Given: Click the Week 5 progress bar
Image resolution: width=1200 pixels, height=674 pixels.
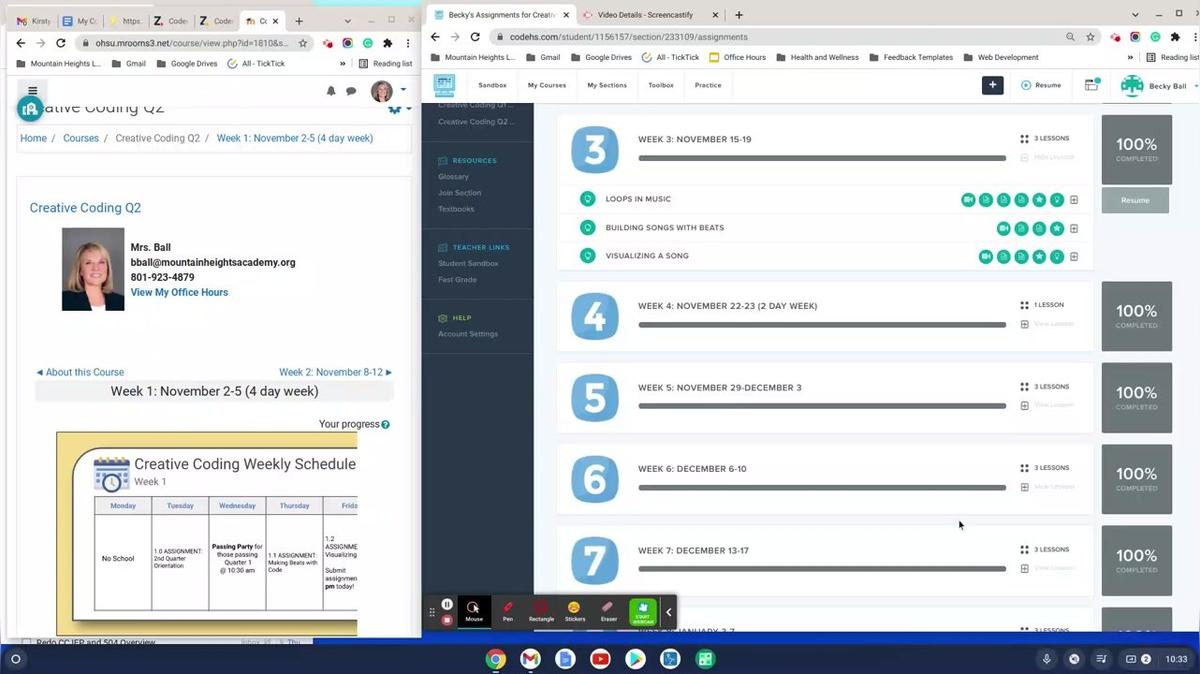Looking at the screenshot, I should 822,406.
